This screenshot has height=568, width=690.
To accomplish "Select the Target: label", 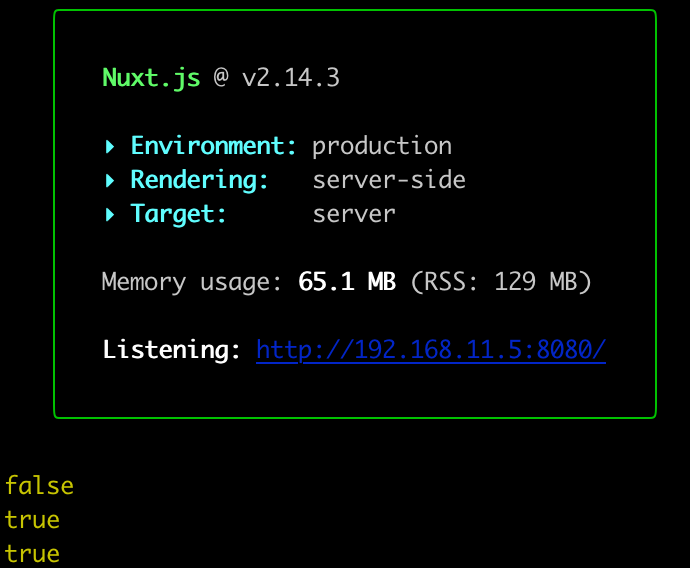I will (179, 214).
